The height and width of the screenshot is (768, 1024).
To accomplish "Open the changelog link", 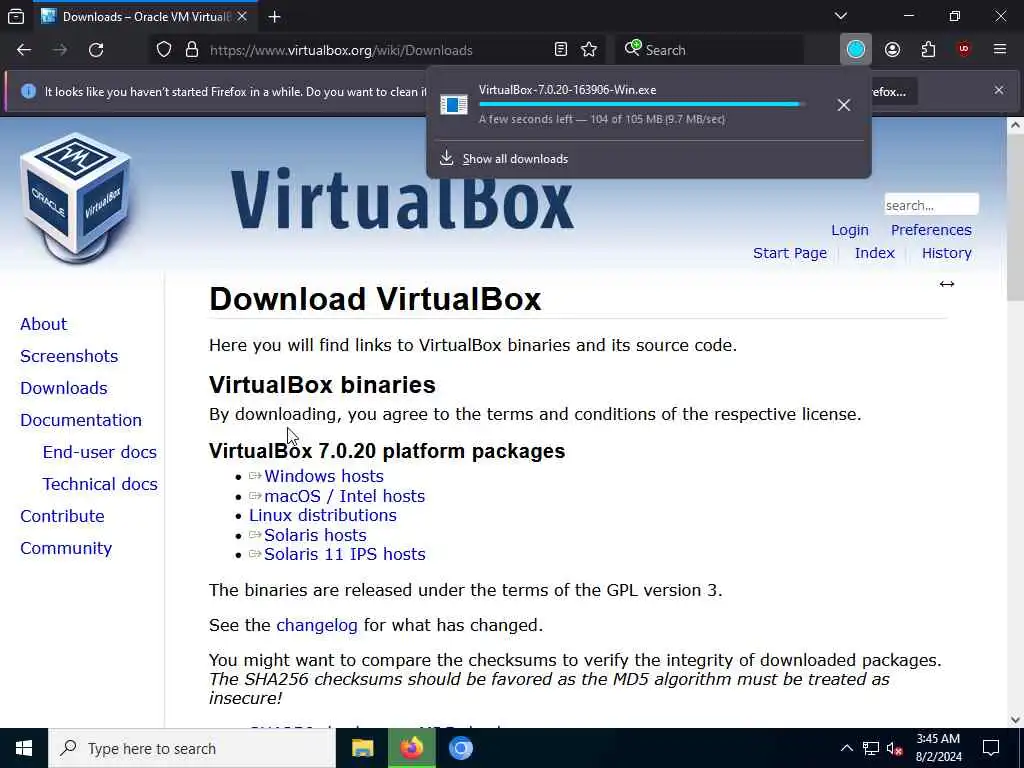I will (x=317, y=625).
